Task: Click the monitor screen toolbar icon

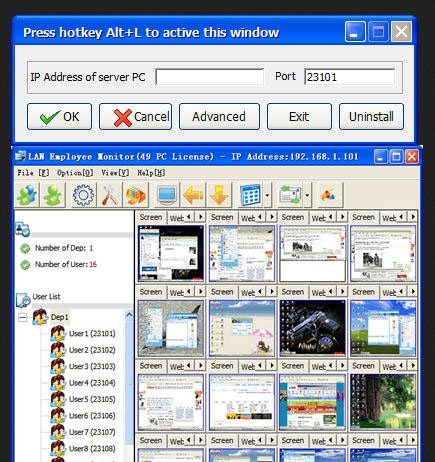Action: click(x=167, y=195)
